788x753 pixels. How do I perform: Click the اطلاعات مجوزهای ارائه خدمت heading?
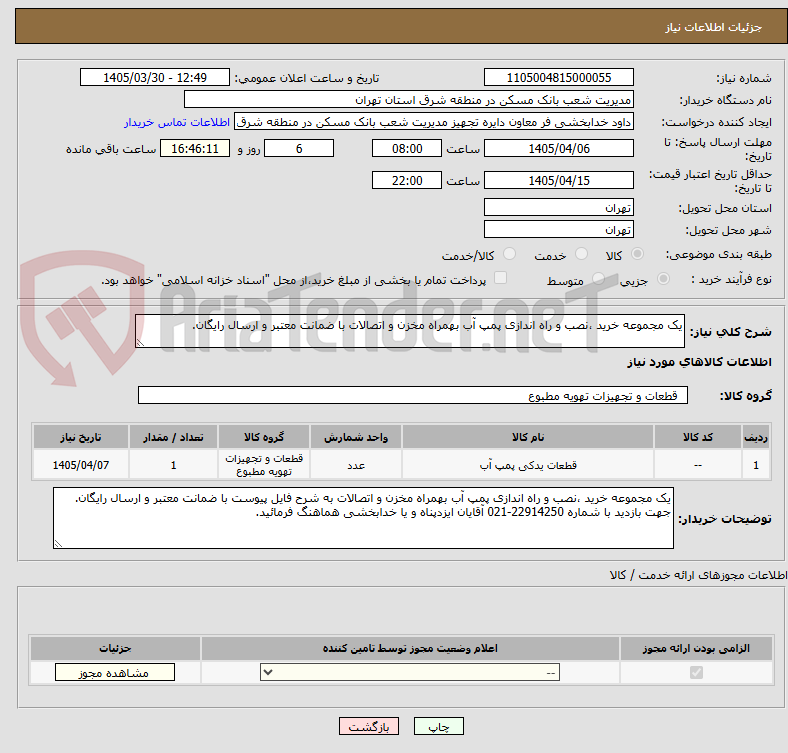(x=698, y=575)
